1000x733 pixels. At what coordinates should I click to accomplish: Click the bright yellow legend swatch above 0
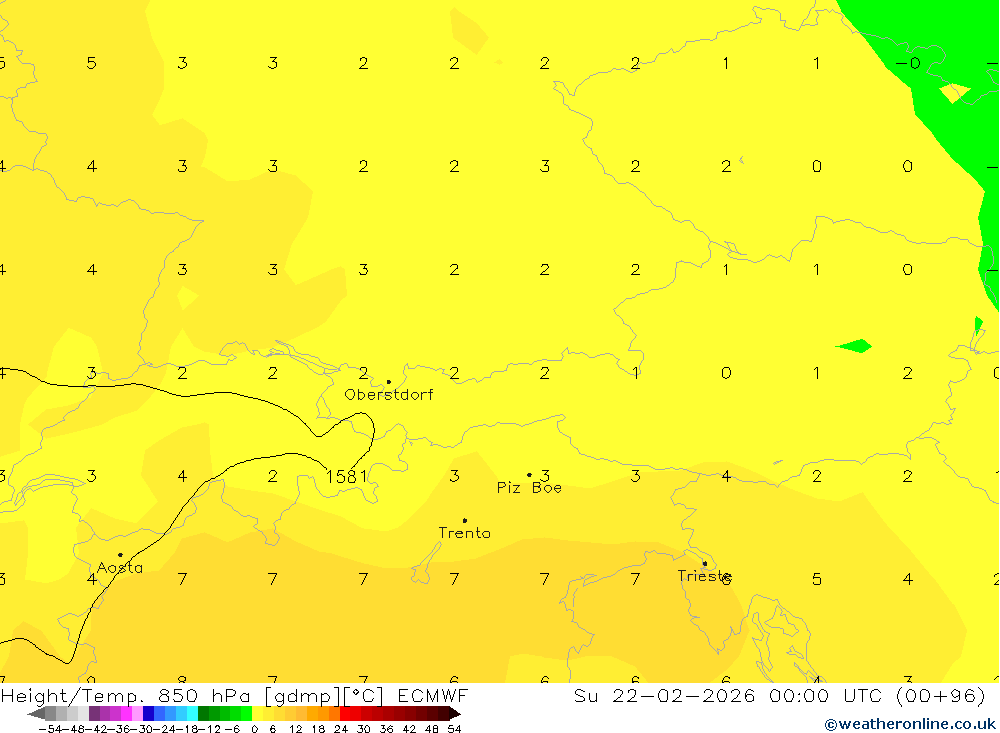[x=258, y=714]
